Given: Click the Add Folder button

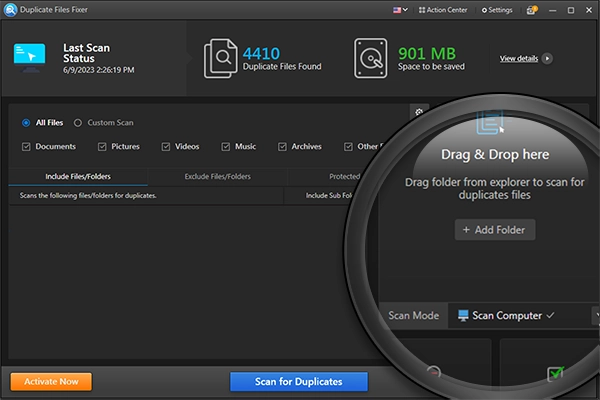Looking at the screenshot, I should [495, 230].
